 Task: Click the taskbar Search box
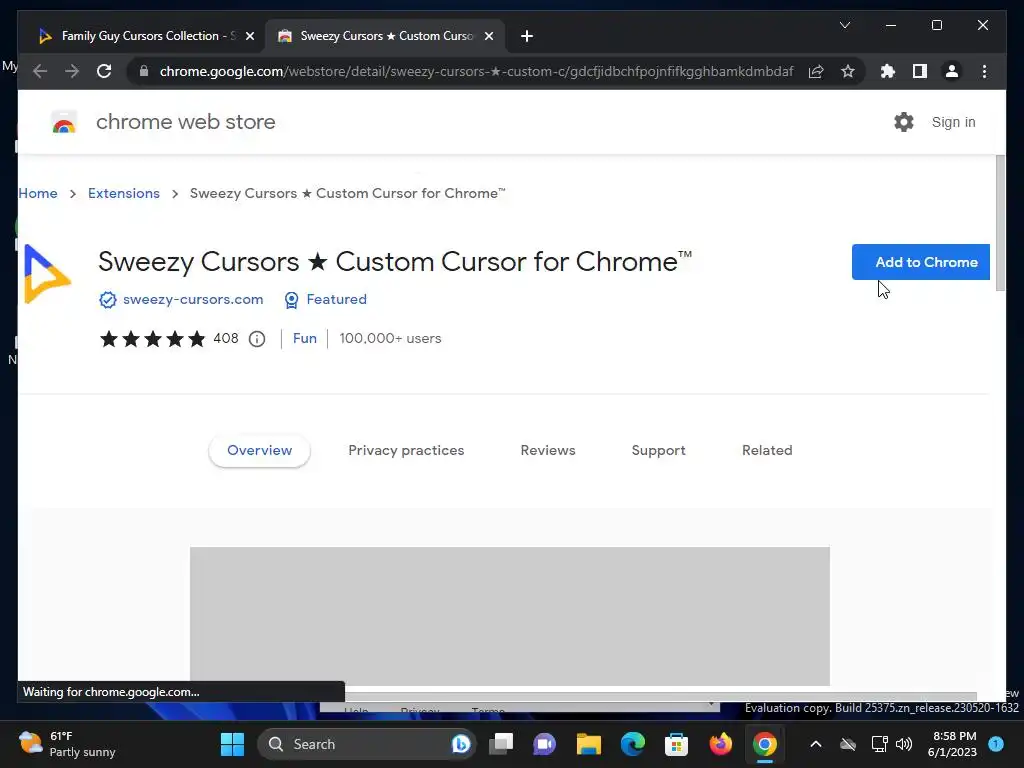click(367, 744)
